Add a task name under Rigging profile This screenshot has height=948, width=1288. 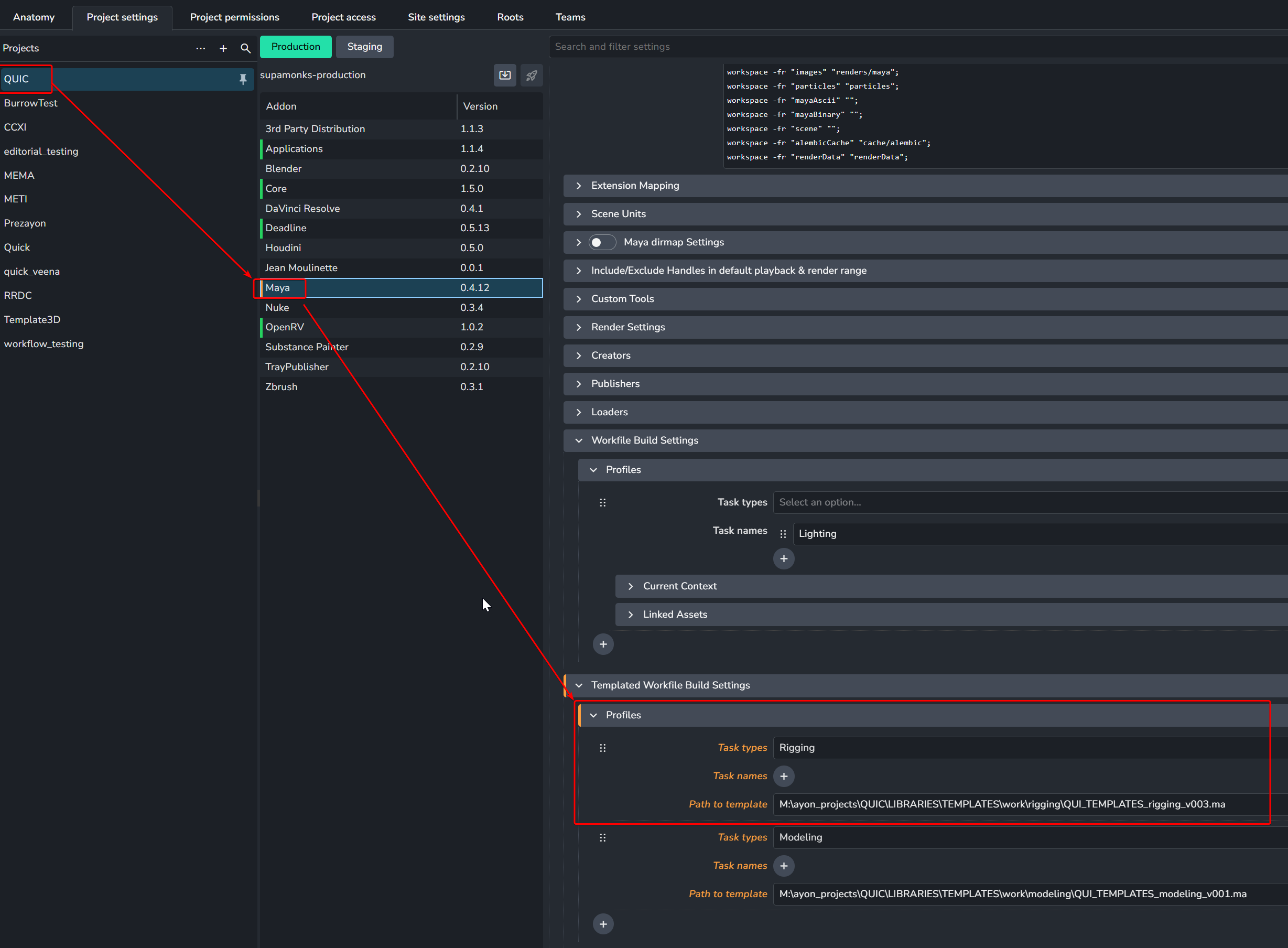(783, 776)
